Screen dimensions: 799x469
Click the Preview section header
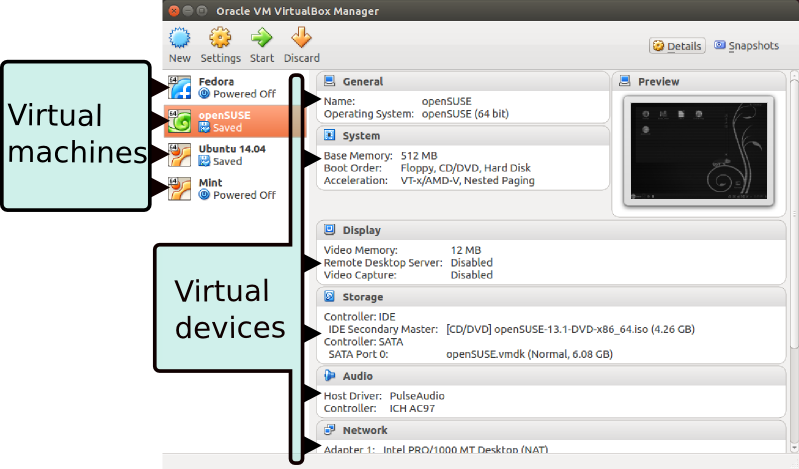pos(699,82)
